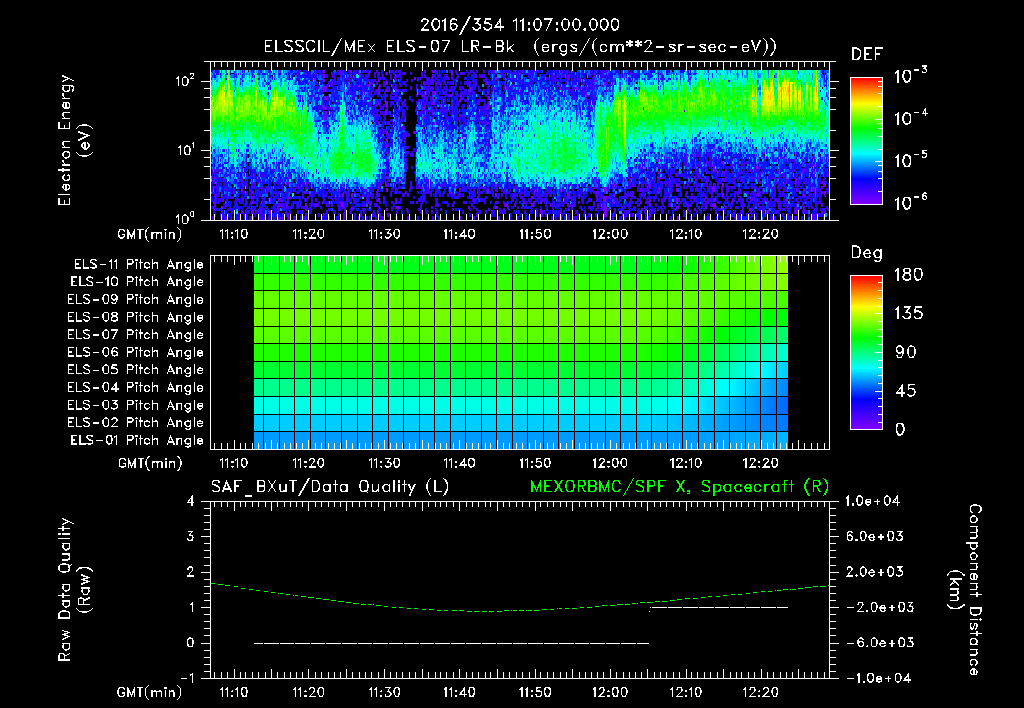Select the ELS-09 Pitch Angle row label
Image resolution: width=1024 pixels, height=708 pixels.
136,300
